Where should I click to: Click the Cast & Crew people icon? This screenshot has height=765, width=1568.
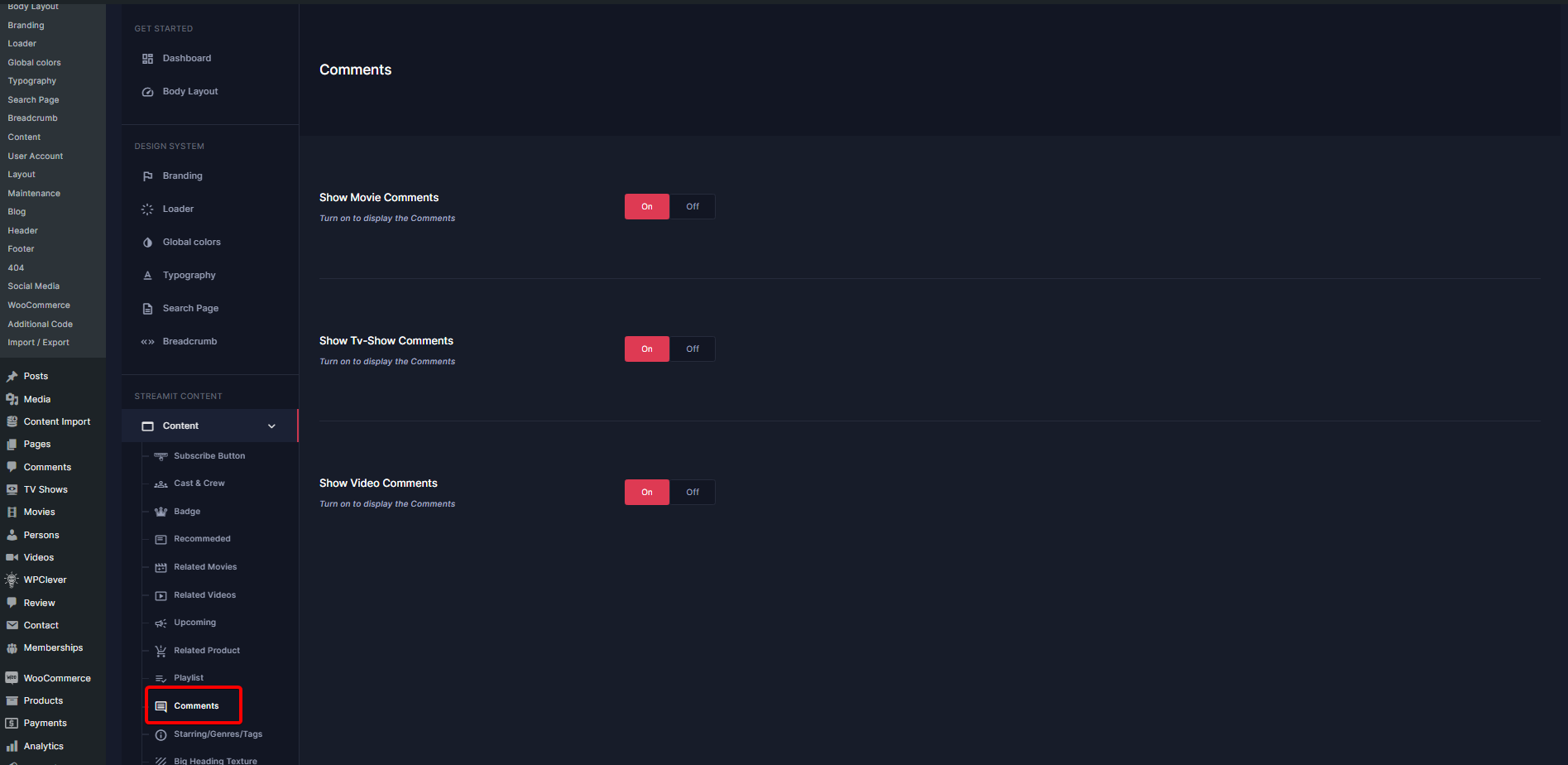coord(161,484)
